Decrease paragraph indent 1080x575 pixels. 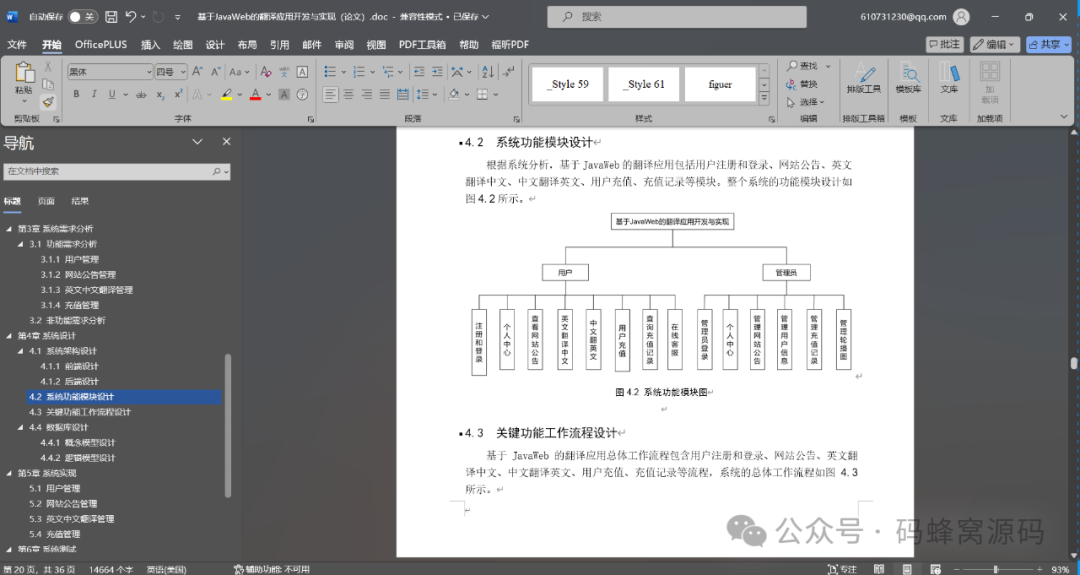(x=419, y=72)
